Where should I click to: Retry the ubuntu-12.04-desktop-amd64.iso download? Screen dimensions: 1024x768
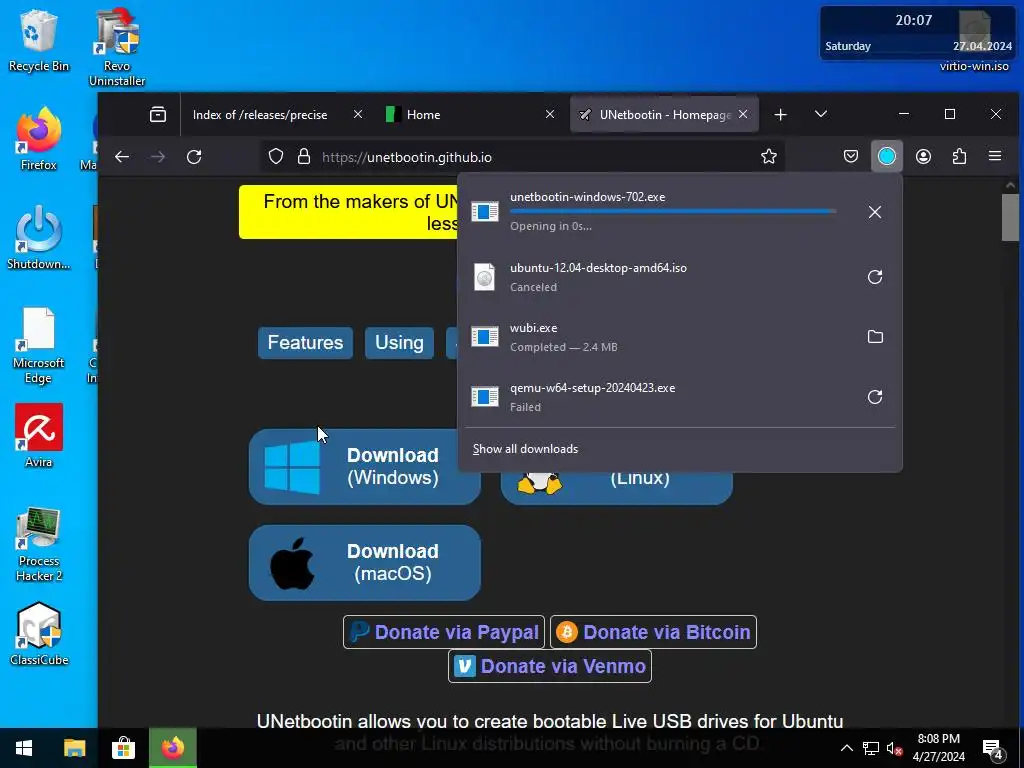click(874, 277)
